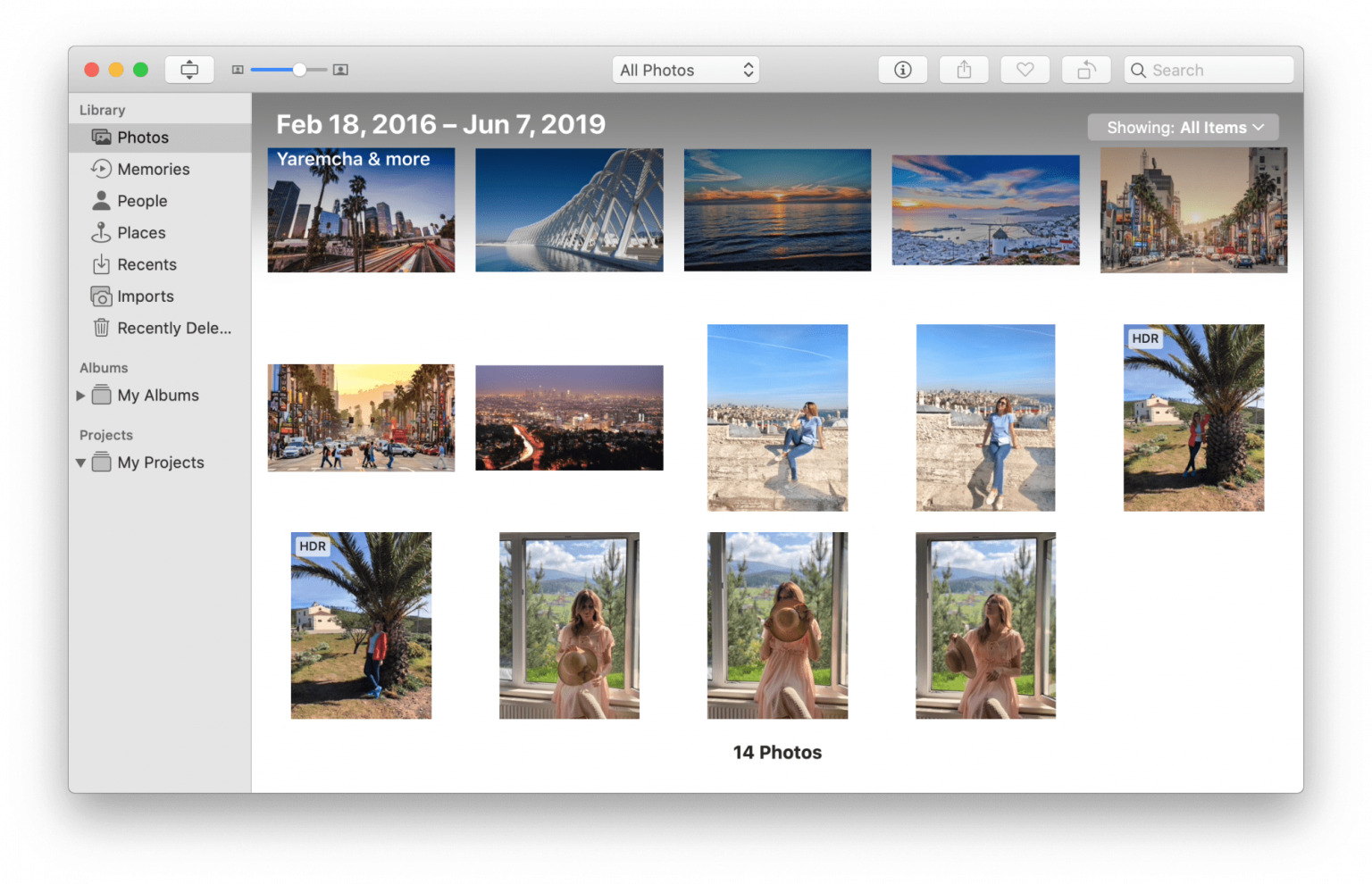The width and height of the screenshot is (1372, 884).
Task: Mark the selected photo as favorite
Action: click(x=1025, y=69)
